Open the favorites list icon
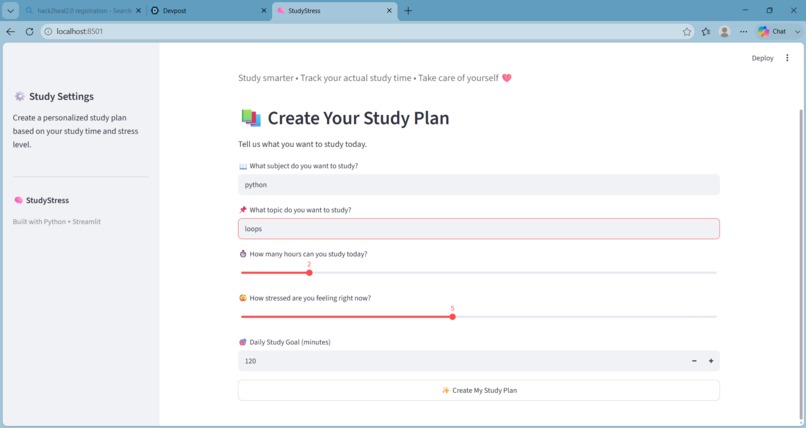This screenshot has height=428, width=806. click(706, 31)
